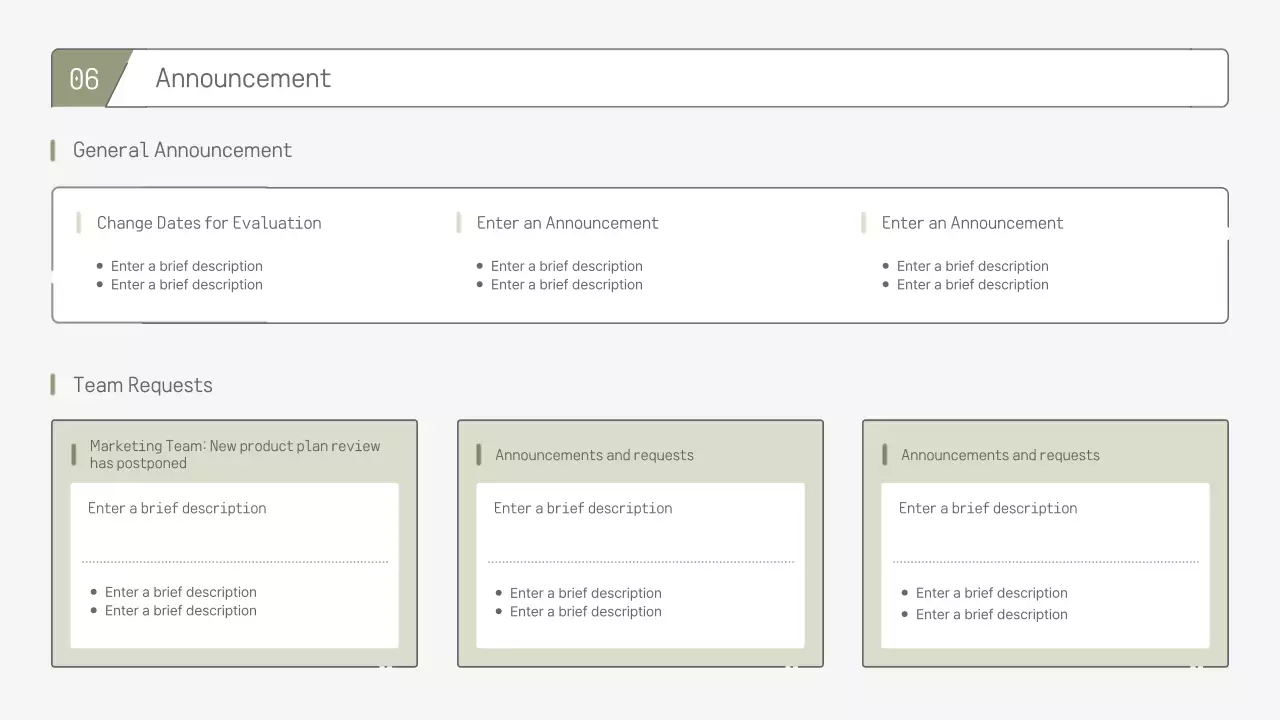The image size is (1280, 720).
Task: Expand the 'Team Requests' section header
Action: (143, 385)
